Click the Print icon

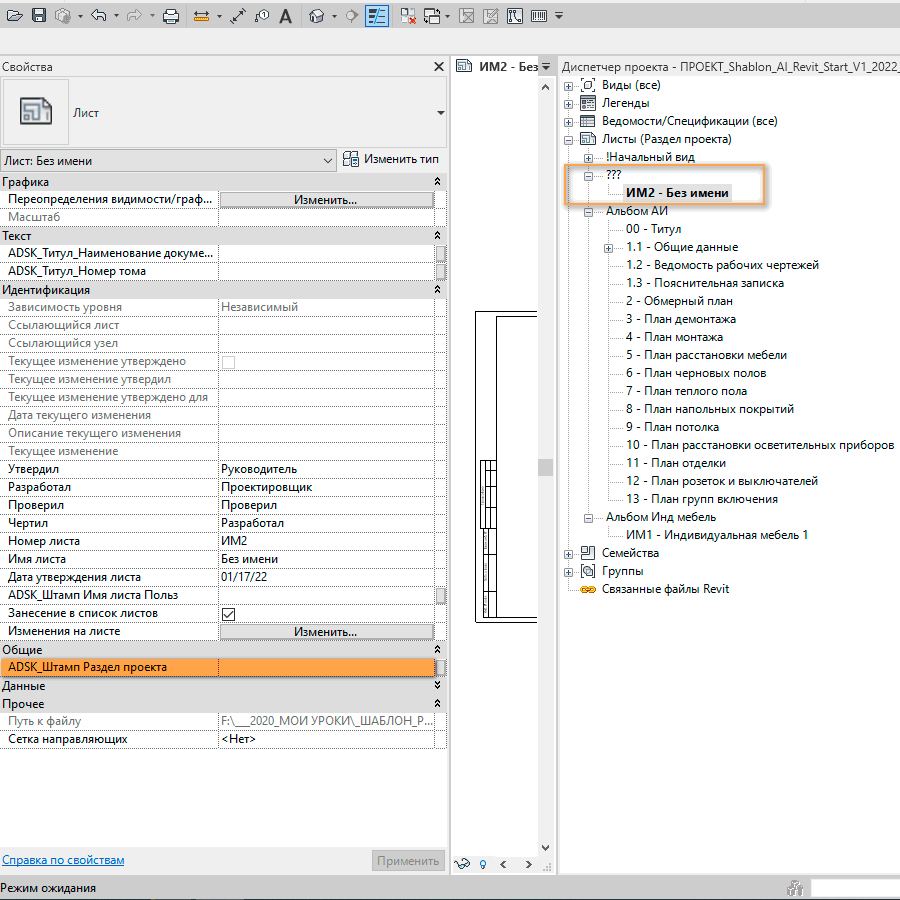pyautogui.click(x=170, y=16)
